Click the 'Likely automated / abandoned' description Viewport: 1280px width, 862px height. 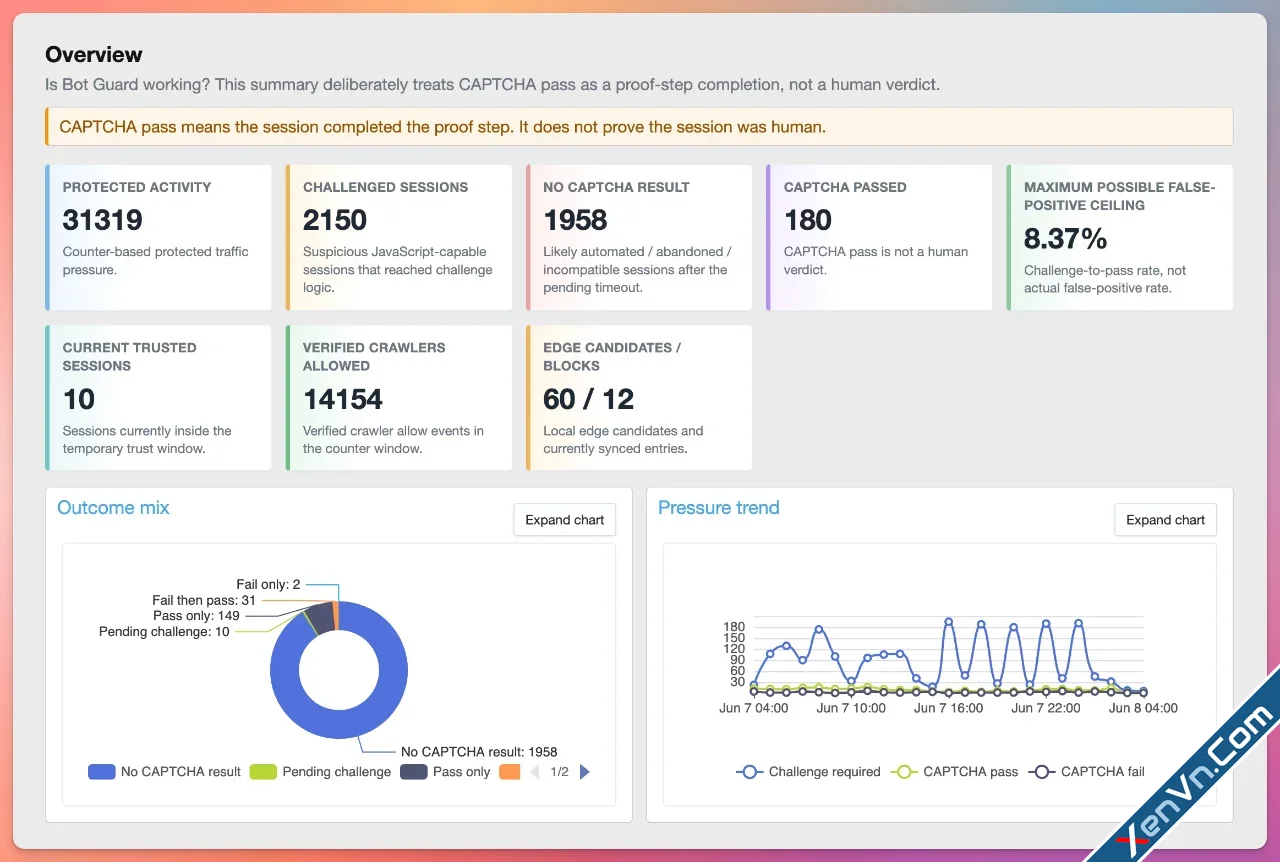pos(638,270)
